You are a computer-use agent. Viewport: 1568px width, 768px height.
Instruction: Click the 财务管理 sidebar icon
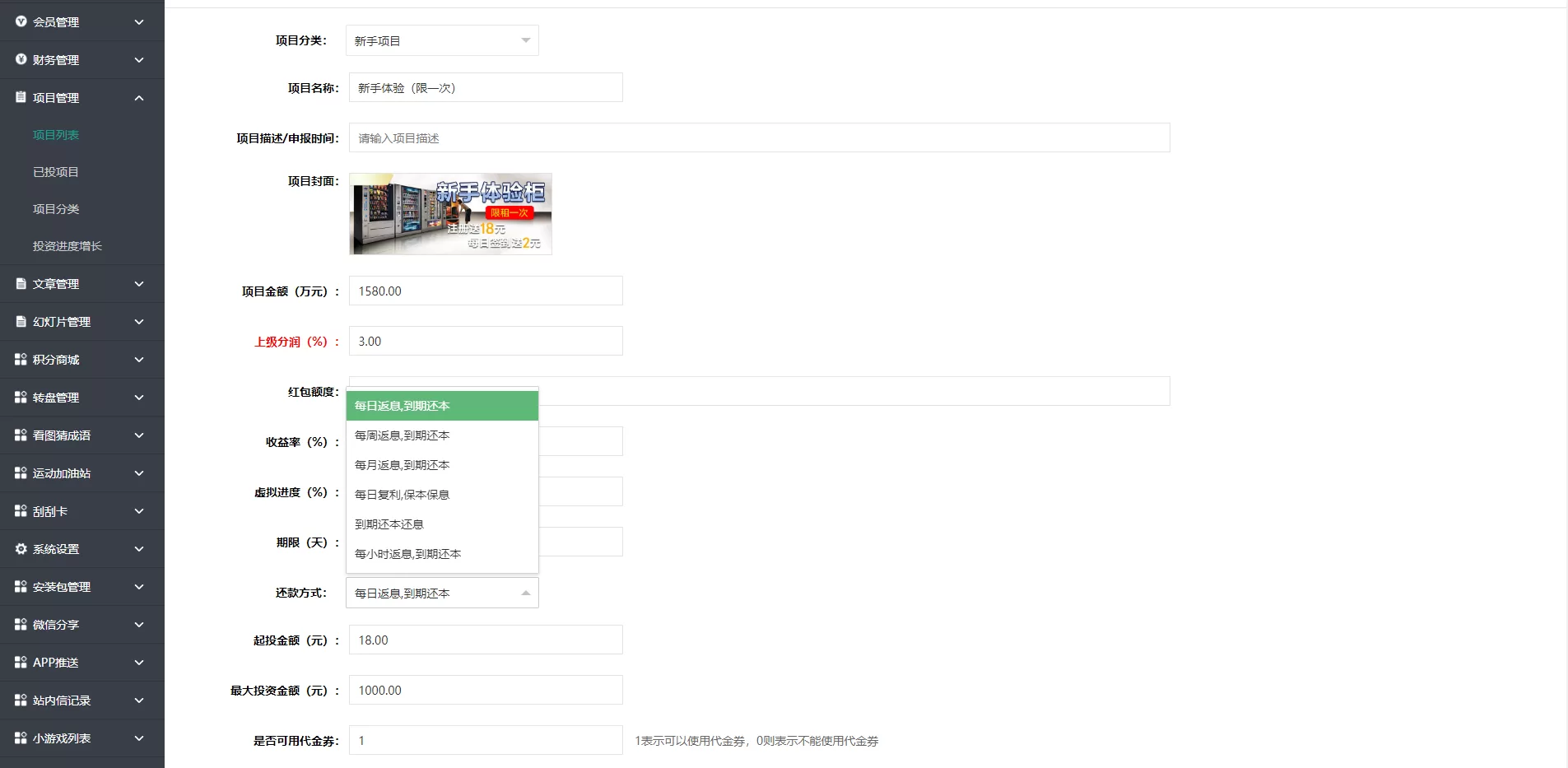[x=21, y=60]
